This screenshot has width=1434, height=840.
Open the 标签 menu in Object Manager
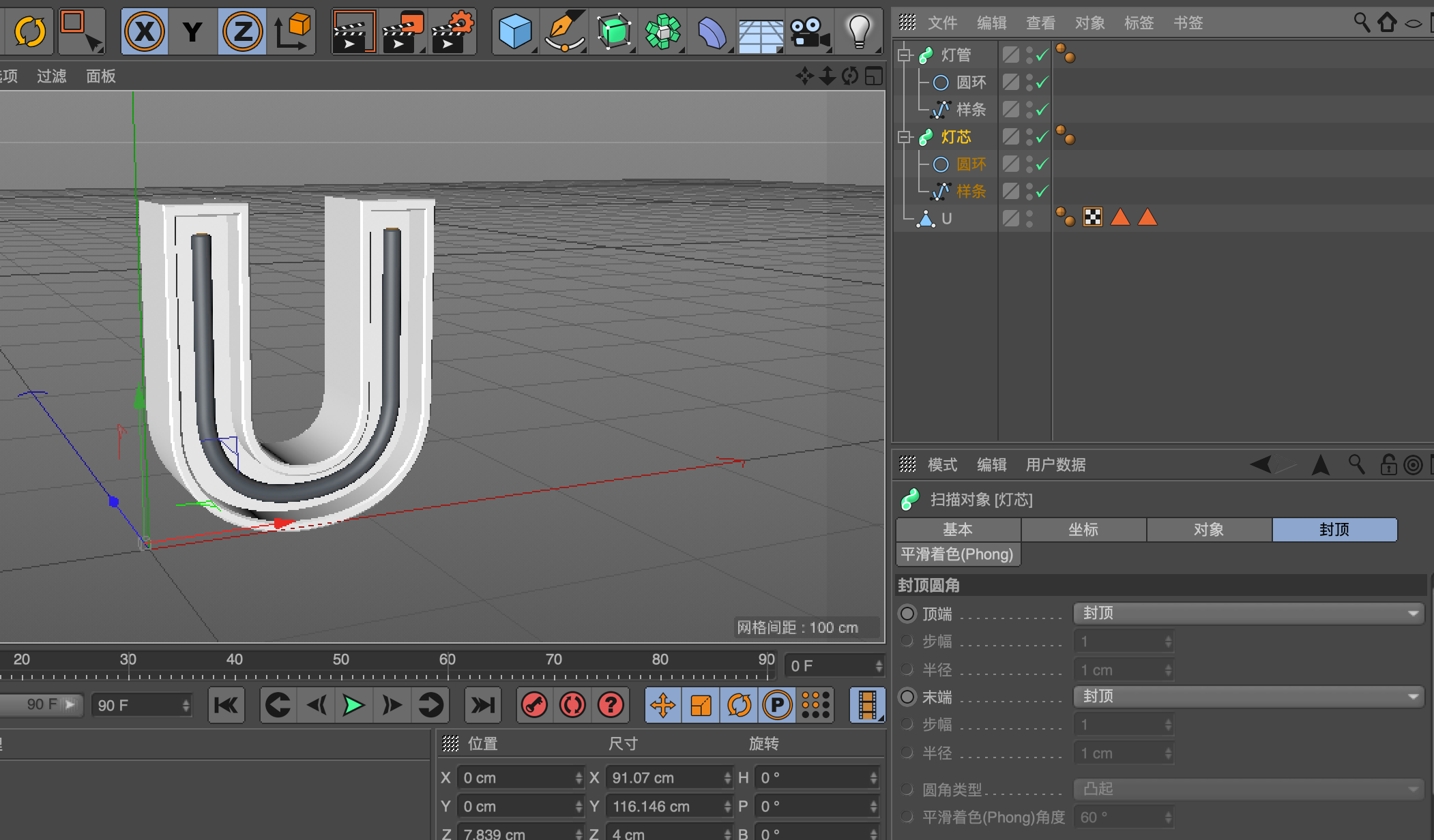point(1139,23)
